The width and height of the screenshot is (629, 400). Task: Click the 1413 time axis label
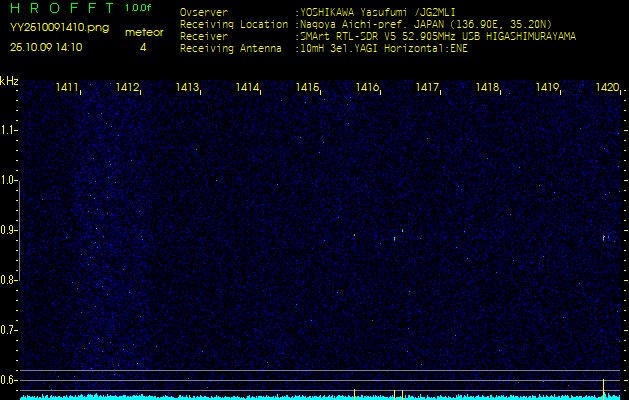click(x=187, y=87)
